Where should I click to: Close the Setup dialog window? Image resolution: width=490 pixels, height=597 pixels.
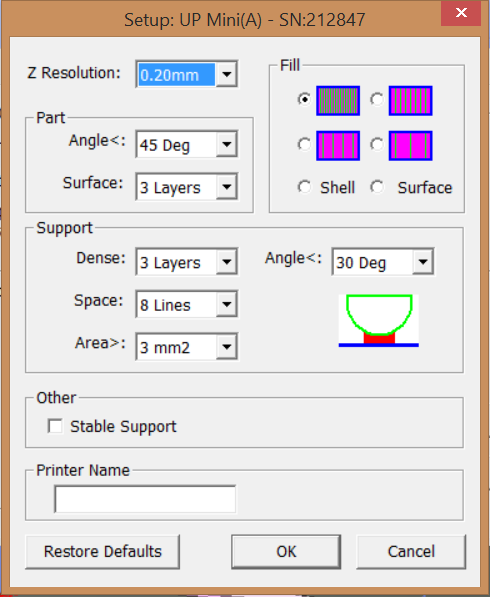point(461,13)
